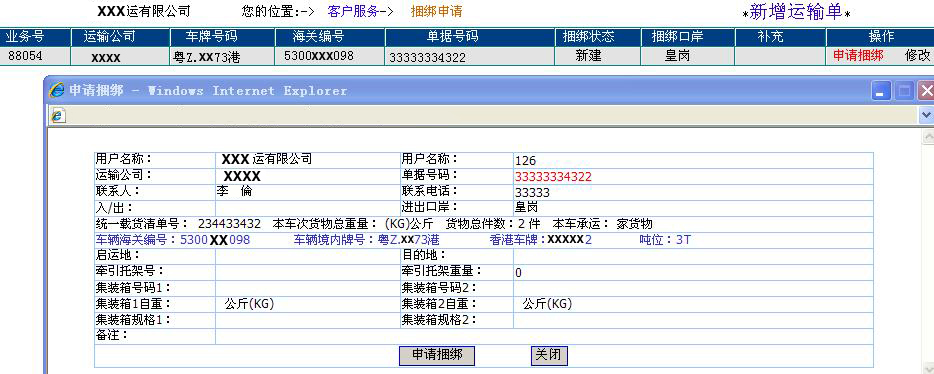Click the 申请捆绑 submit button in the form
The height and width of the screenshot is (374, 934).
pyautogui.click(x=437, y=356)
